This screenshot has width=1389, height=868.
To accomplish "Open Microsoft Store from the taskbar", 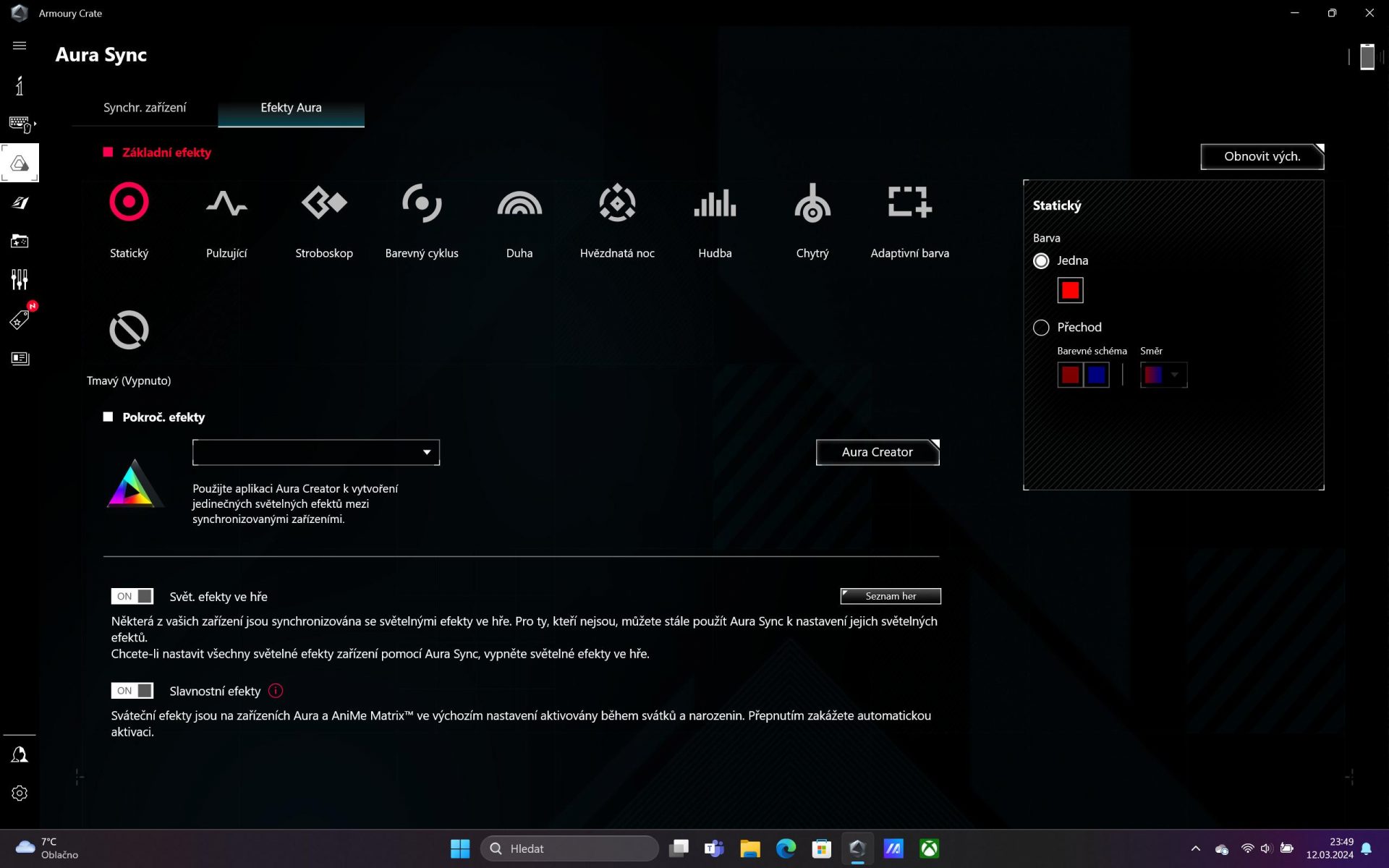I will (822, 848).
